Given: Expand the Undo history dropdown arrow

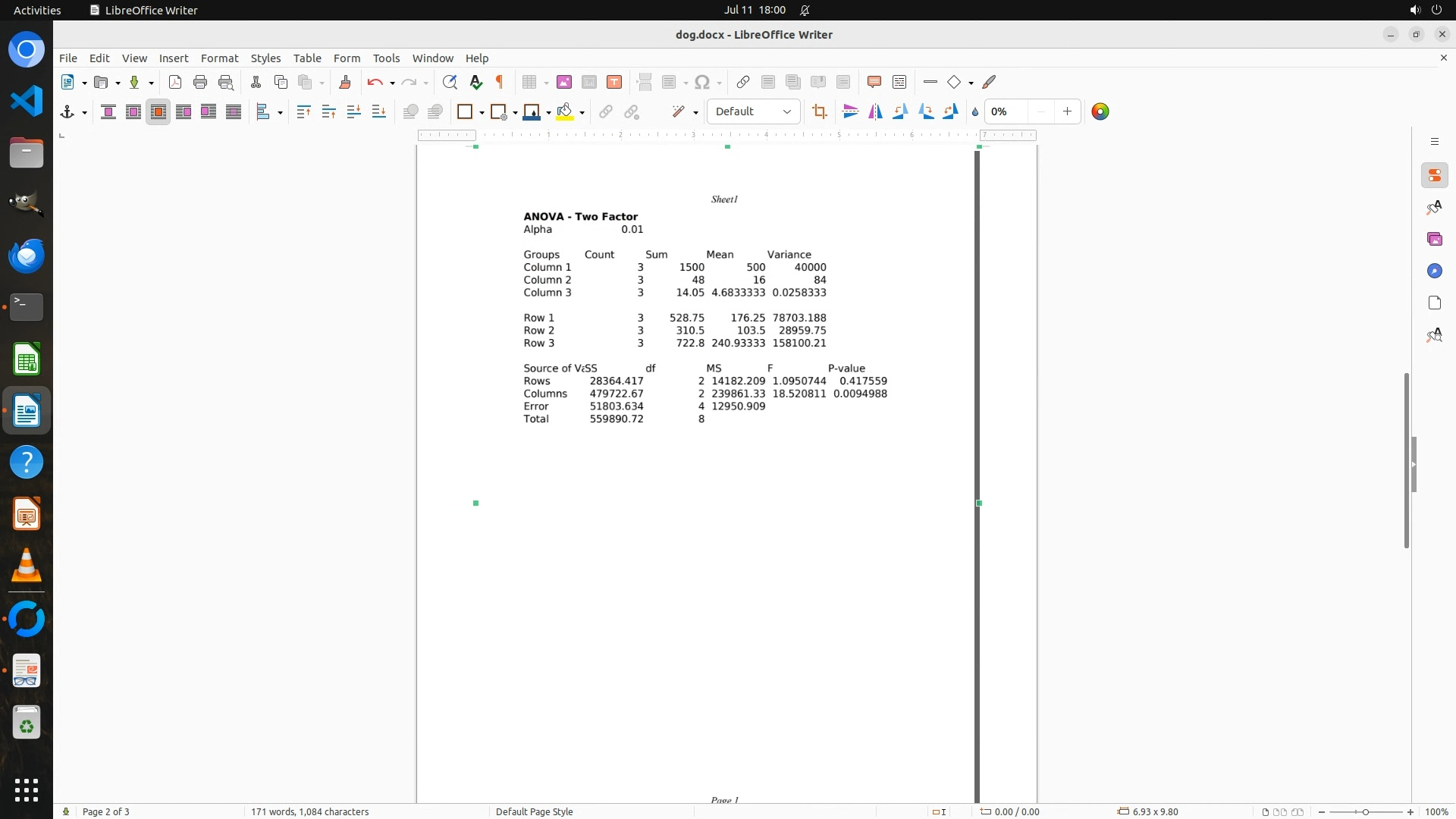Looking at the screenshot, I should (392, 83).
